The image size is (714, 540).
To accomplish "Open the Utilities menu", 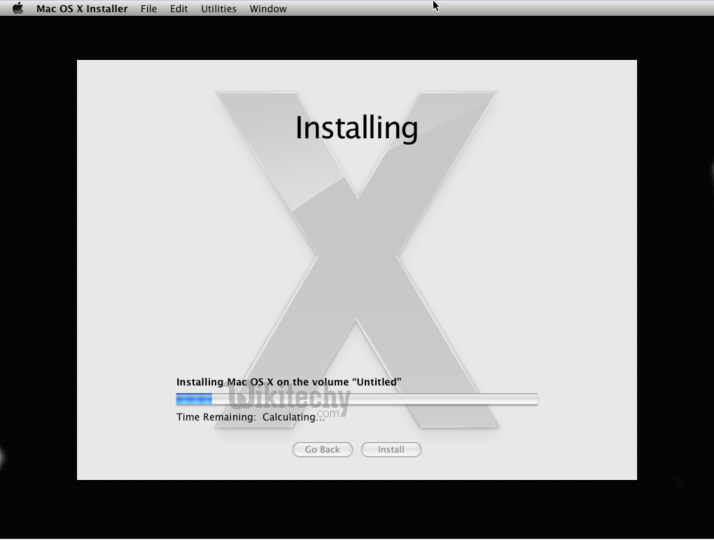I will point(218,9).
